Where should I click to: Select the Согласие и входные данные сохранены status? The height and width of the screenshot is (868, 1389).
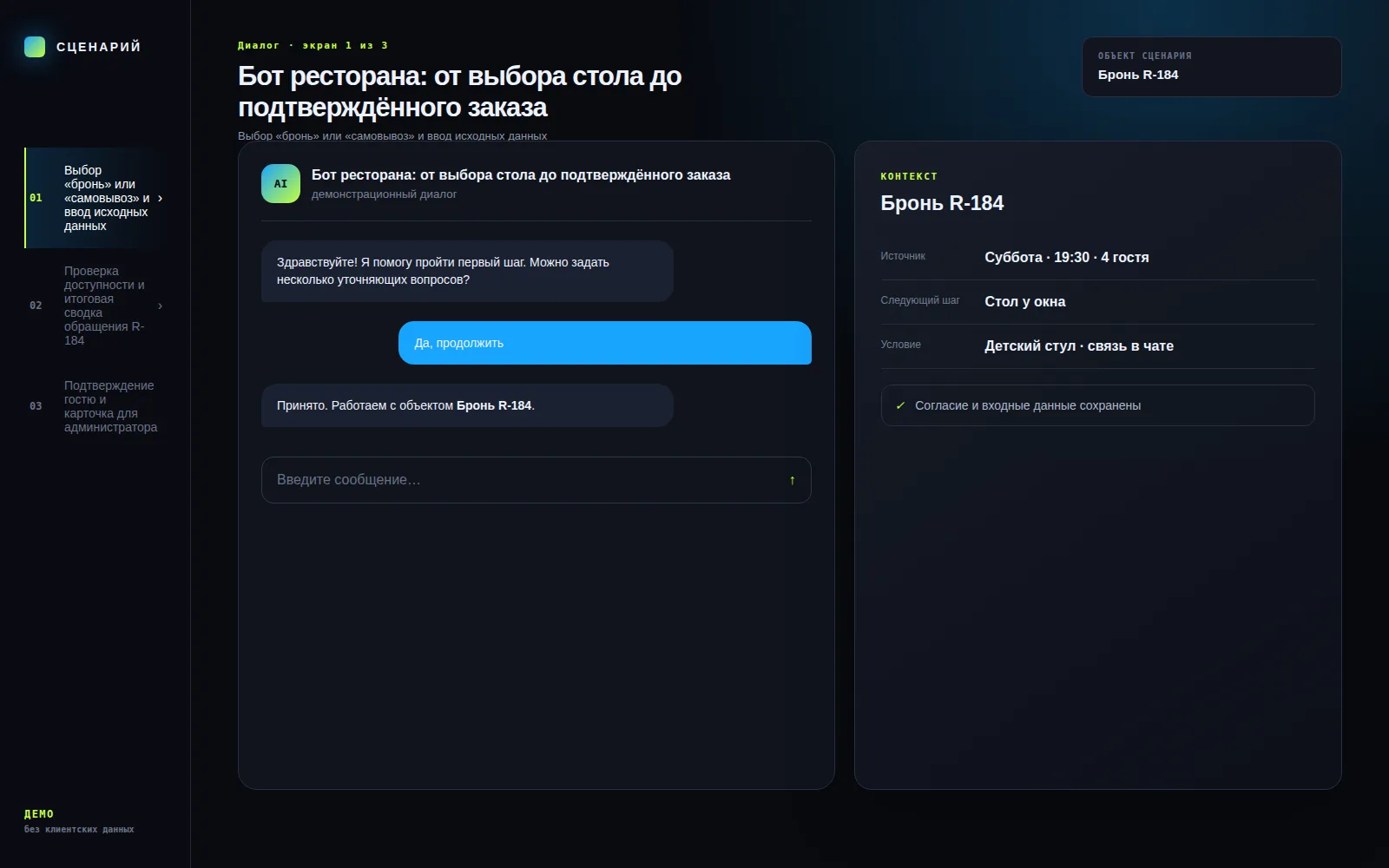point(1098,405)
